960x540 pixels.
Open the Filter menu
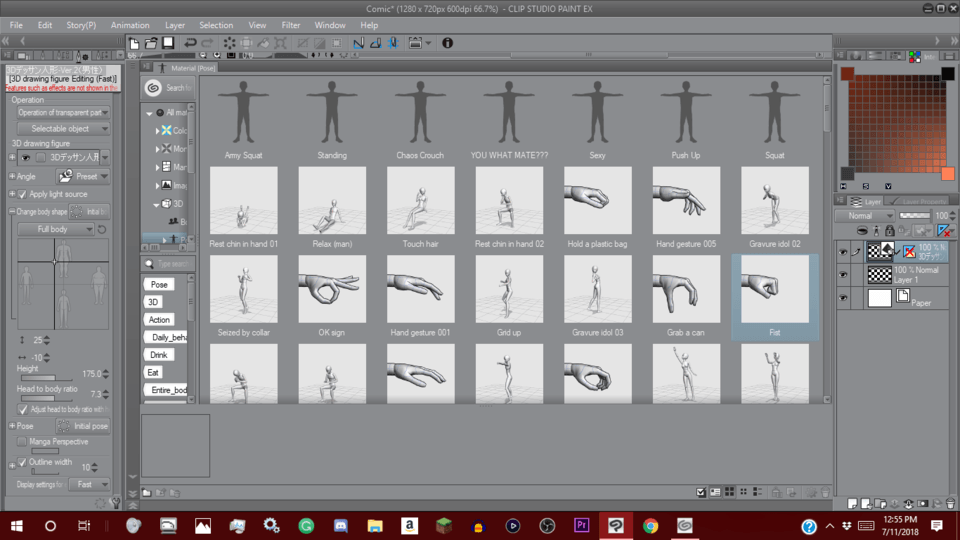click(x=290, y=25)
